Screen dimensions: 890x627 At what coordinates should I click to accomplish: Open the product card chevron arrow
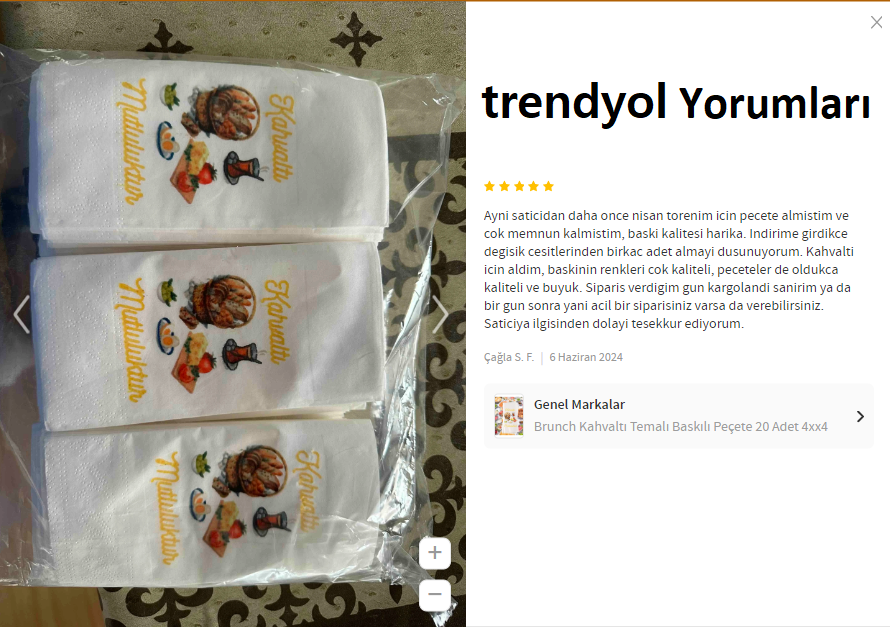(860, 416)
